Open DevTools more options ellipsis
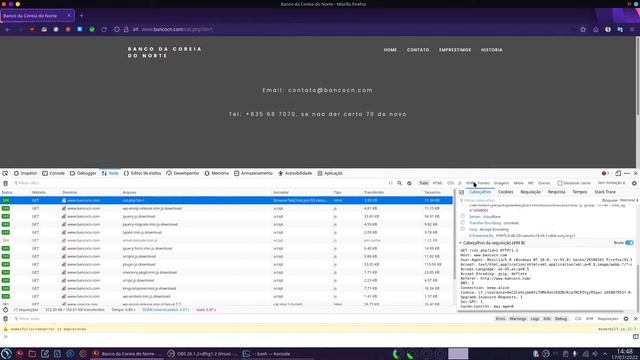 tap(627, 173)
